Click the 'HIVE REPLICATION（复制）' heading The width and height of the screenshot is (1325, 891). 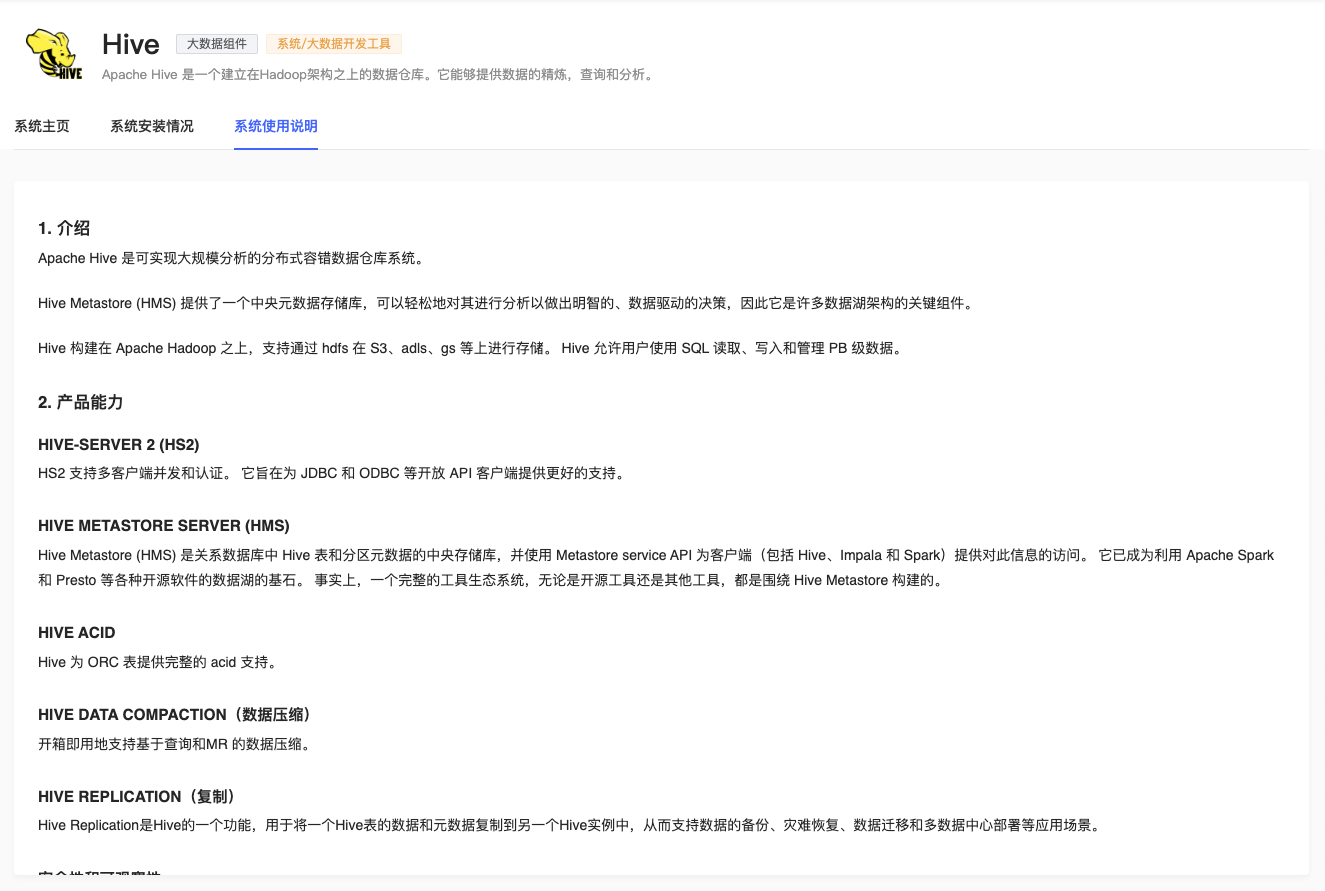[139, 797]
